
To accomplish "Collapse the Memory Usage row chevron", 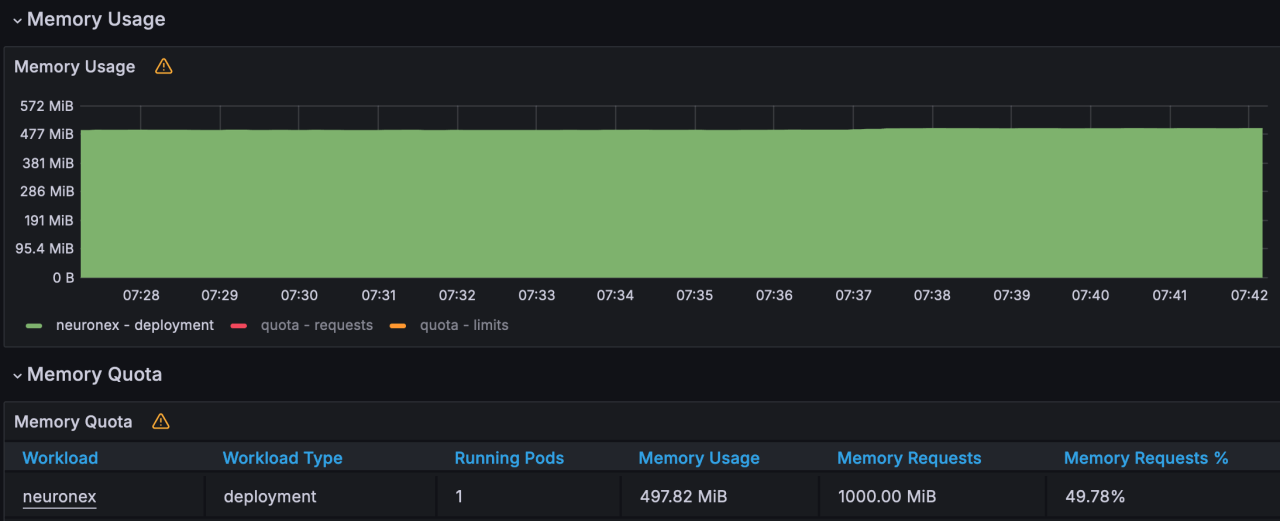I will 17,21.
